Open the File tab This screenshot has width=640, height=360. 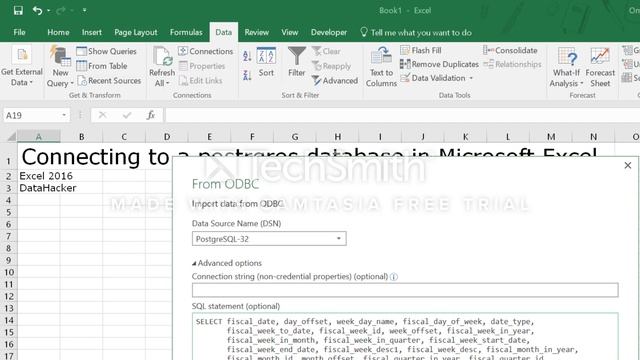pyautogui.click(x=19, y=32)
